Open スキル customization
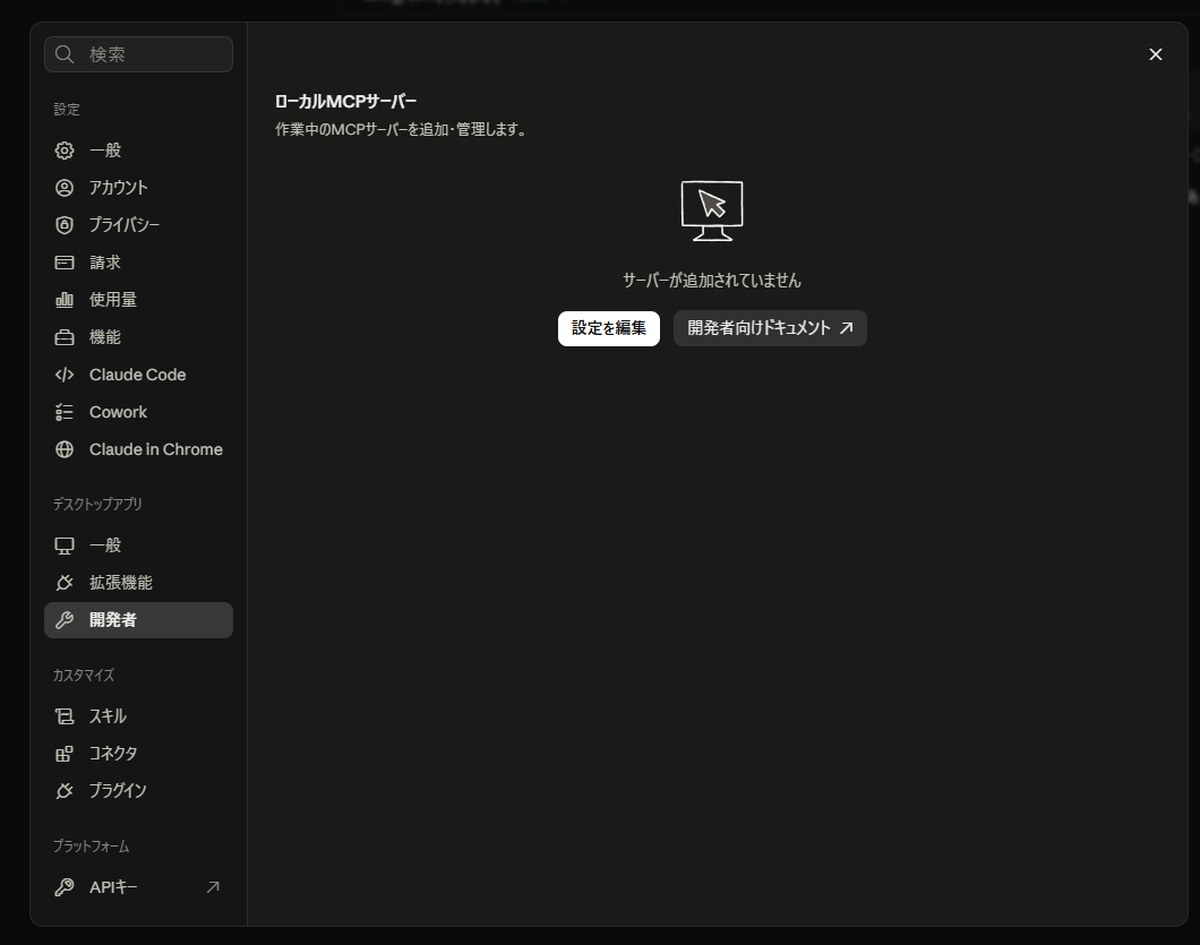 tap(138, 716)
